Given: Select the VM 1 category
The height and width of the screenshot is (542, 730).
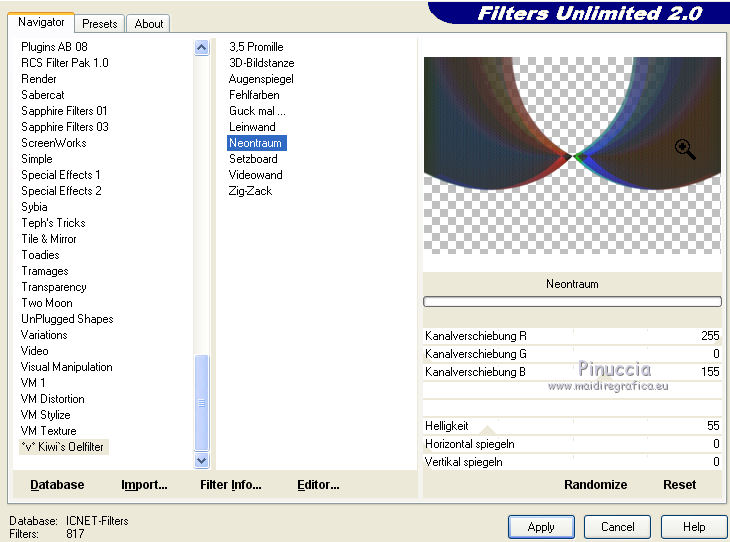Looking at the screenshot, I should (33, 383).
